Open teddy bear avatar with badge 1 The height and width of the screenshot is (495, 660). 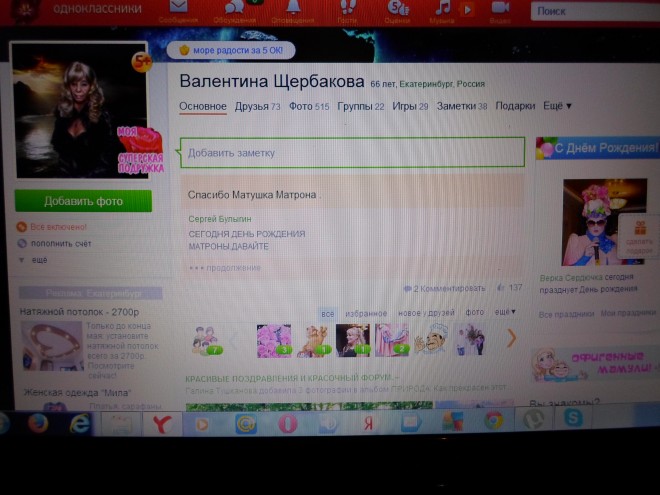click(x=314, y=341)
